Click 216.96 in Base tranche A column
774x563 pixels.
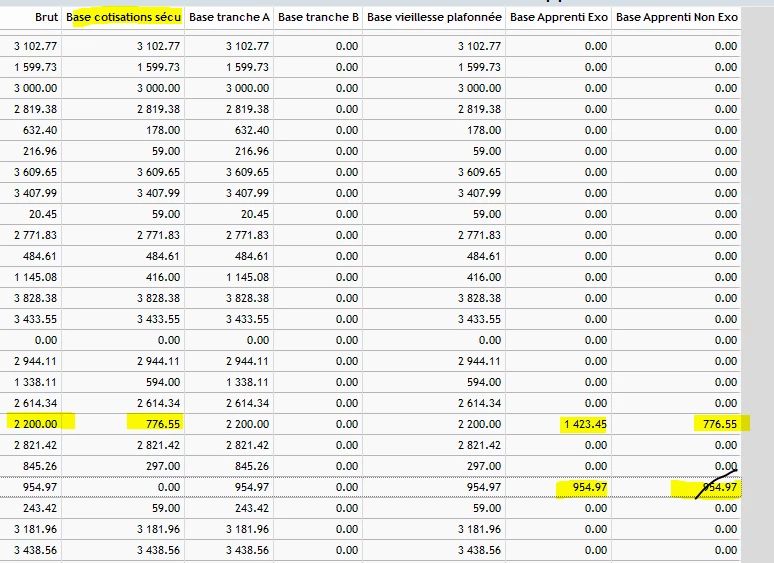252,151
